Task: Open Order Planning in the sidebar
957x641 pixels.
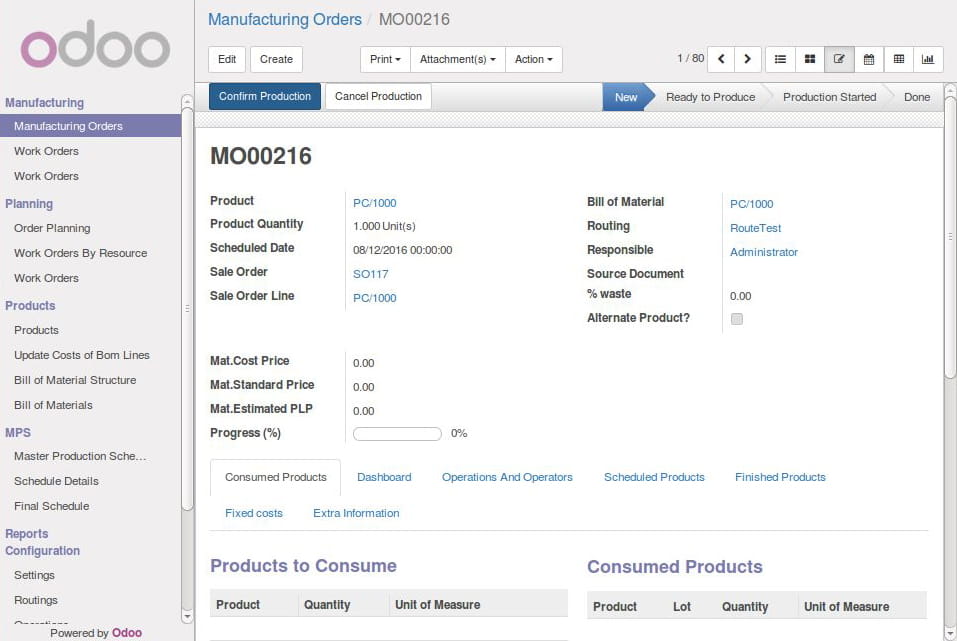Action: coord(52,228)
